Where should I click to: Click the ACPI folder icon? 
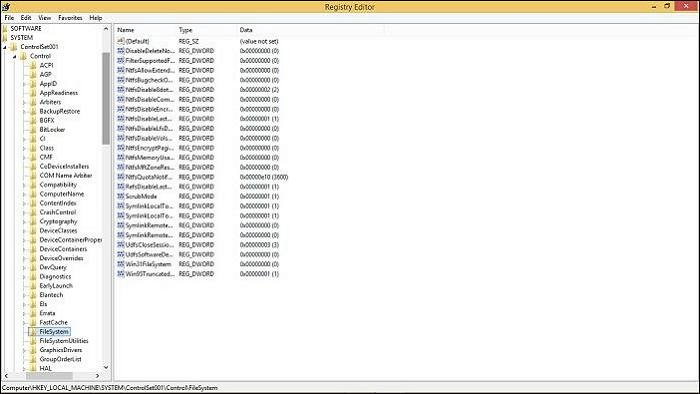(33, 65)
